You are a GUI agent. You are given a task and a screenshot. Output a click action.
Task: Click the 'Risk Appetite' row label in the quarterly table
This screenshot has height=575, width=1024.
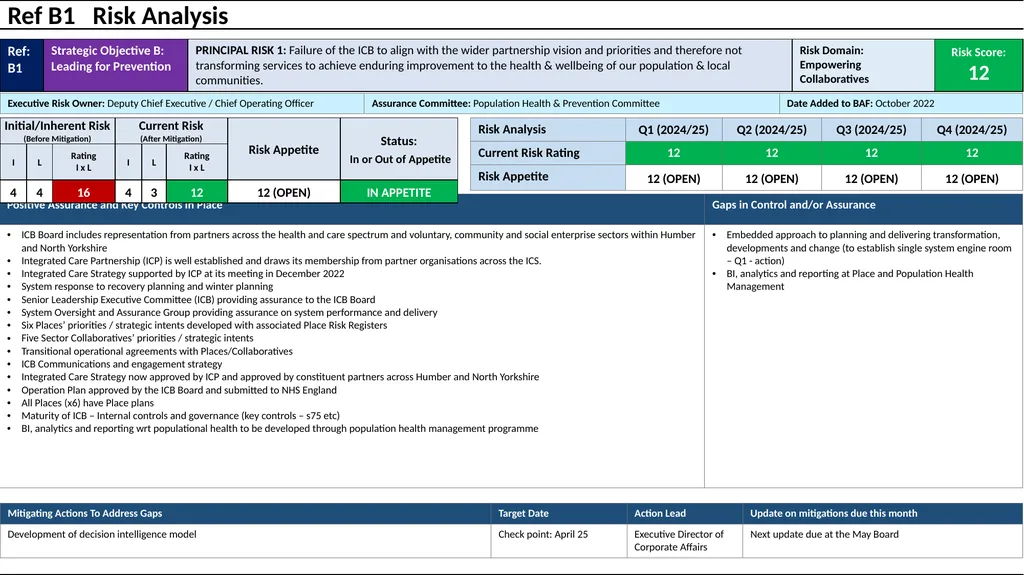(548, 177)
